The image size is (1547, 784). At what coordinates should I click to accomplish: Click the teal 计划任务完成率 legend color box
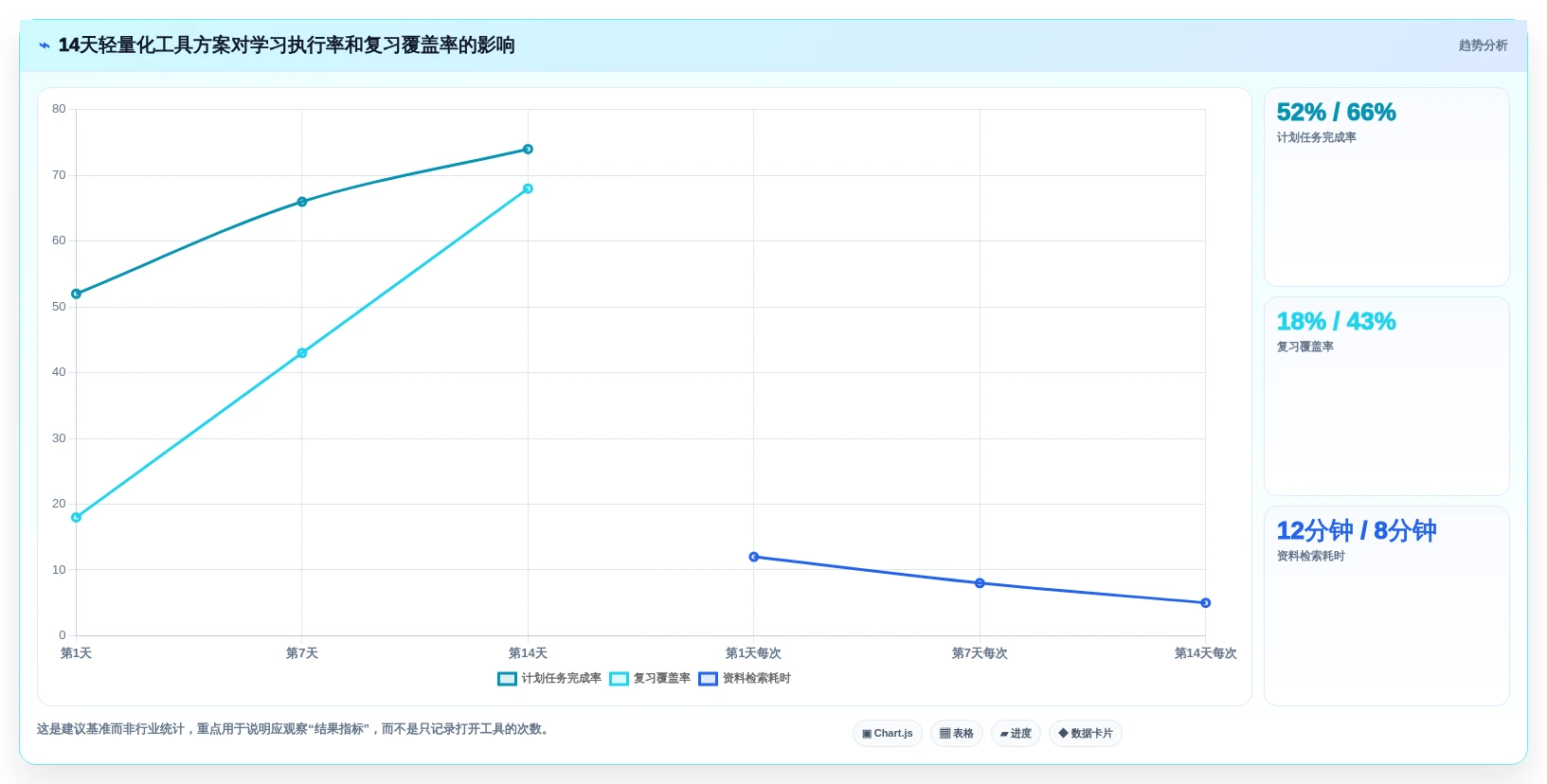507,679
